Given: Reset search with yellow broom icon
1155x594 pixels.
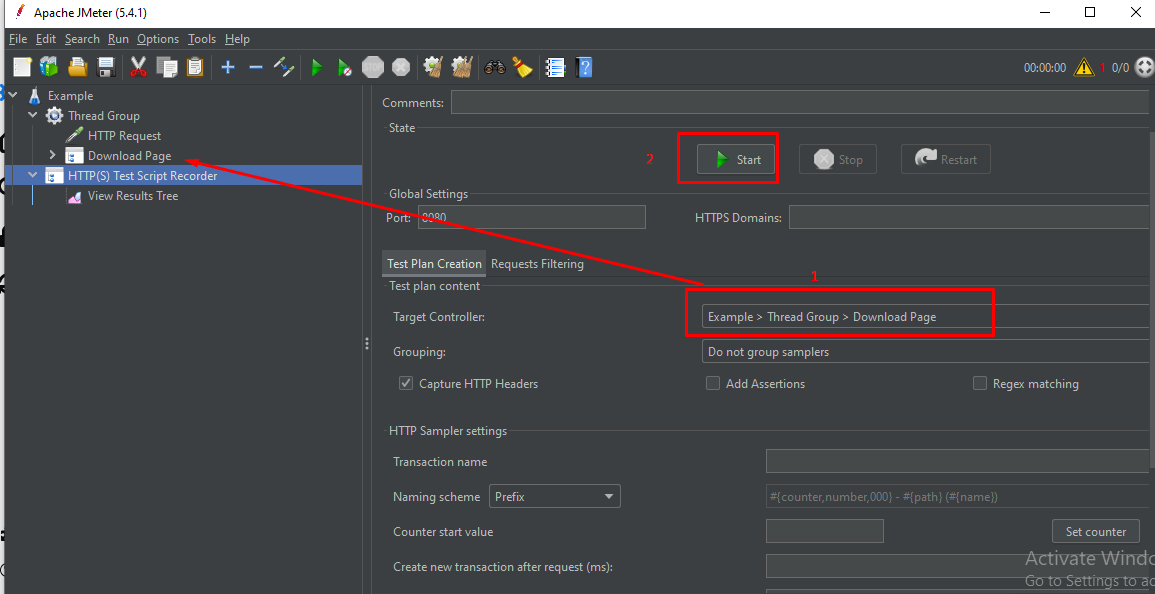Looking at the screenshot, I should coord(523,67).
